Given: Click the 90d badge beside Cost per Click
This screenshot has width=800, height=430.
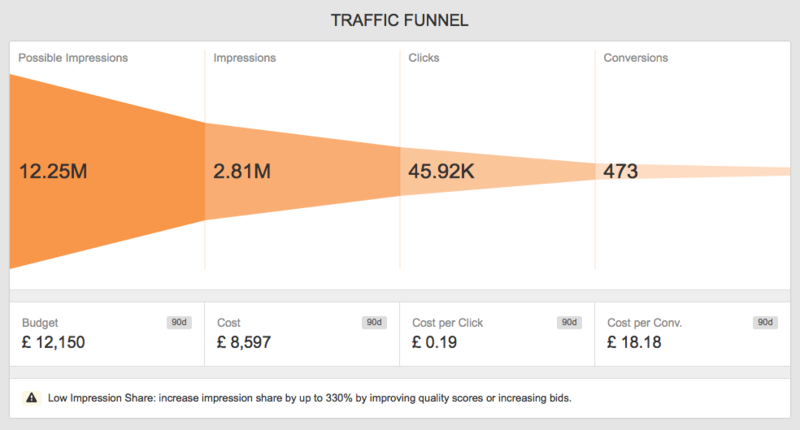Looking at the screenshot, I should pos(569,322).
